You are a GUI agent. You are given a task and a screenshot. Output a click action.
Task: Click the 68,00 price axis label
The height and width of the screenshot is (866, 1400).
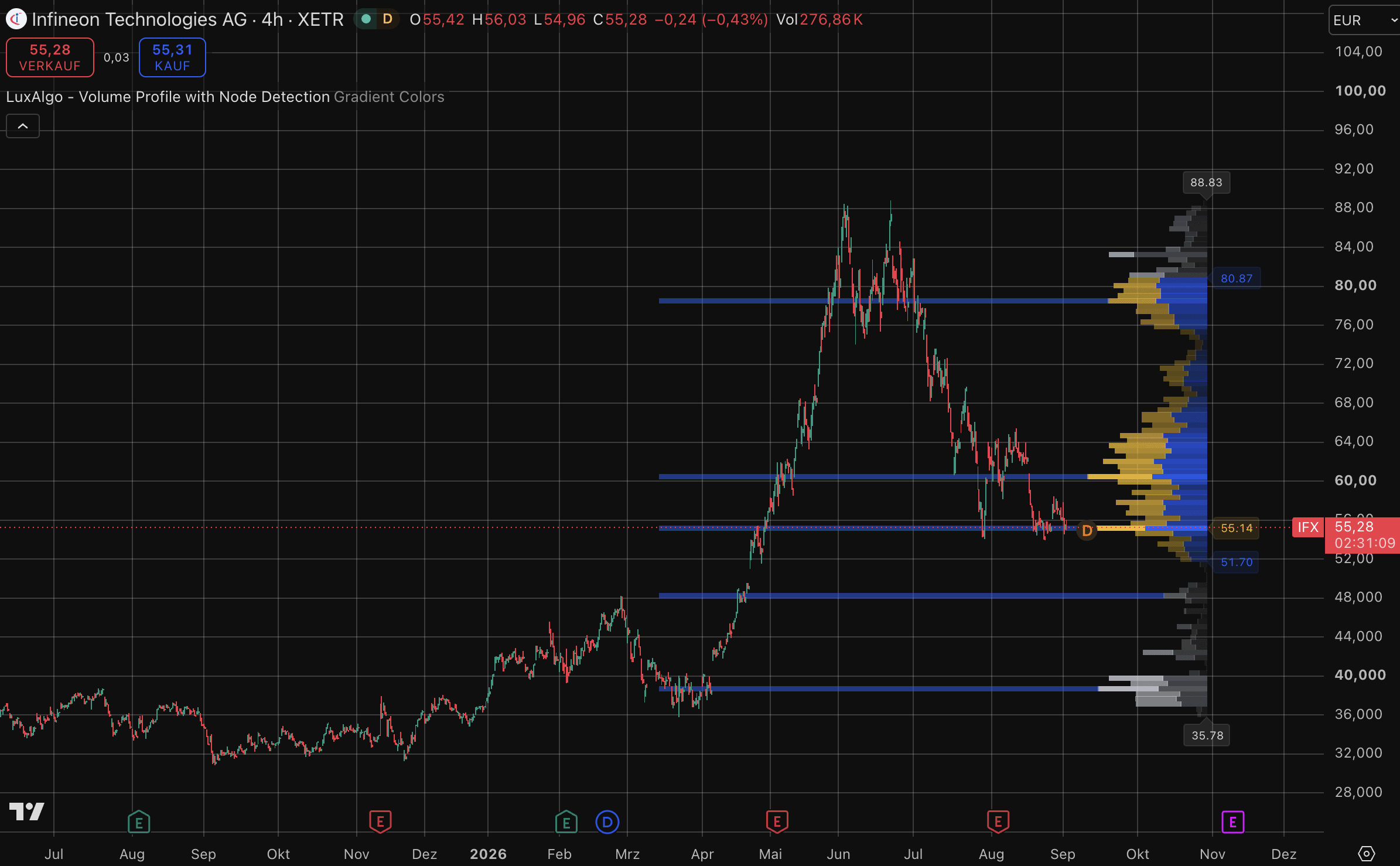click(1354, 403)
